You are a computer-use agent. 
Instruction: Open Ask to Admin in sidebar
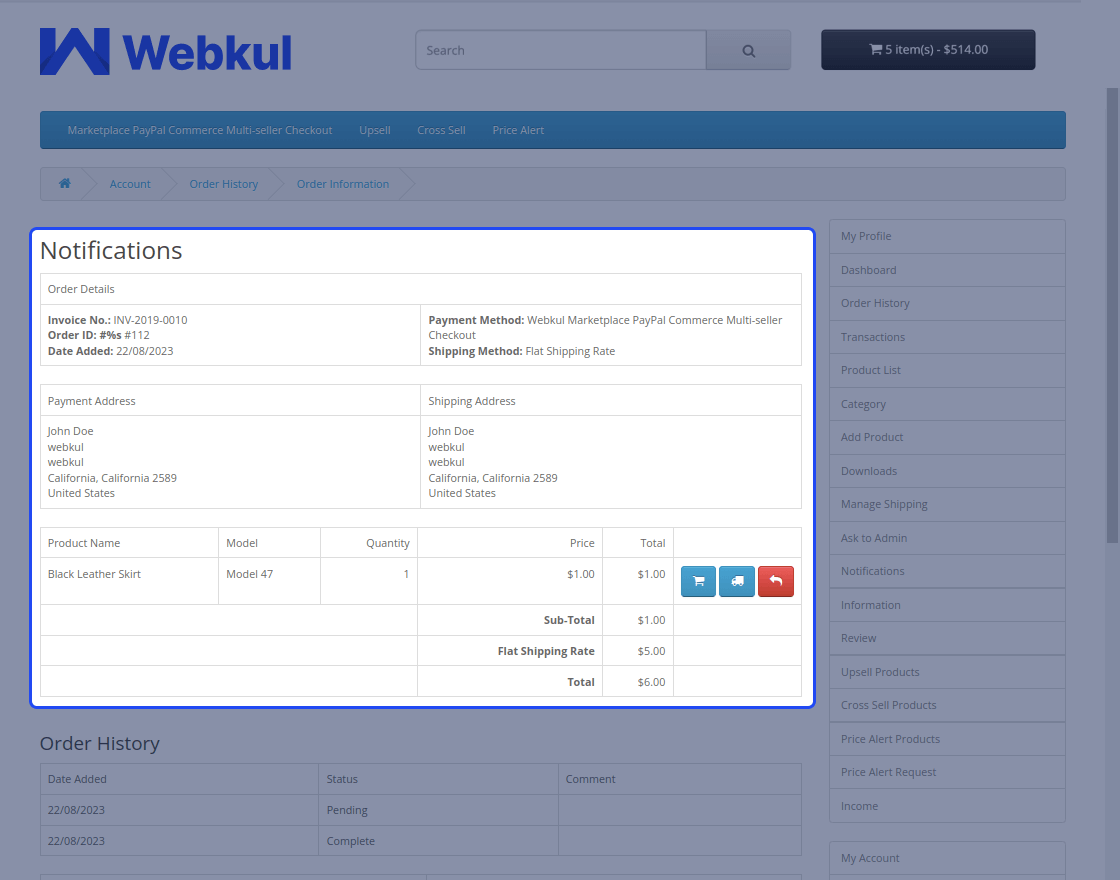point(947,538)
